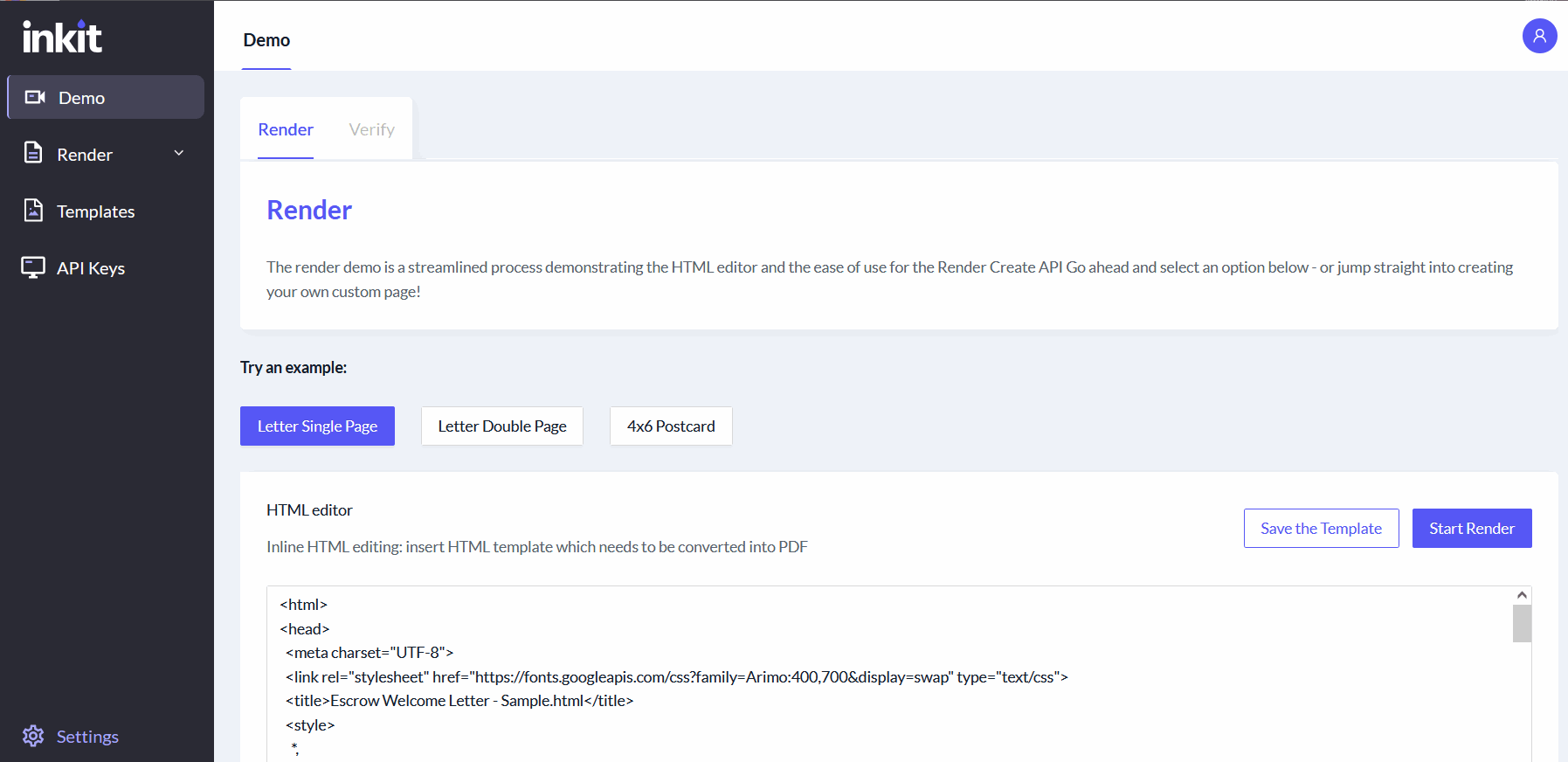Image resolution: width=1568 pixels, height=762 pixels.
Task: Expand the Render sidebar submenu chevron
Action: click(x=179, y=154)
